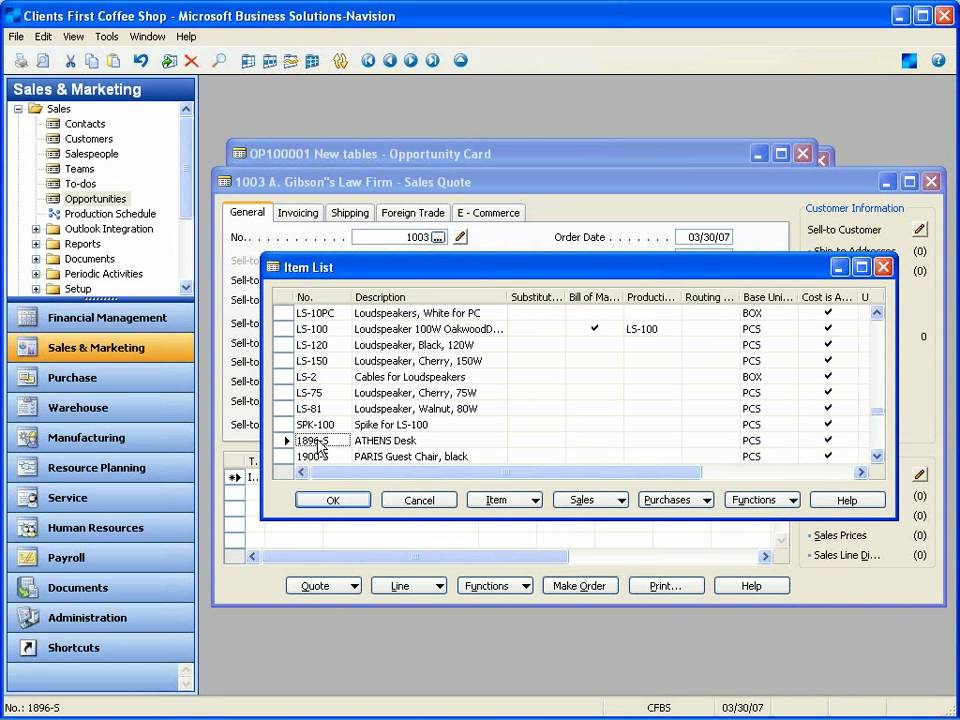
Task: Click the FlowFilter toolbar icon
Action: pyautogui.click(x=291, y=61)
